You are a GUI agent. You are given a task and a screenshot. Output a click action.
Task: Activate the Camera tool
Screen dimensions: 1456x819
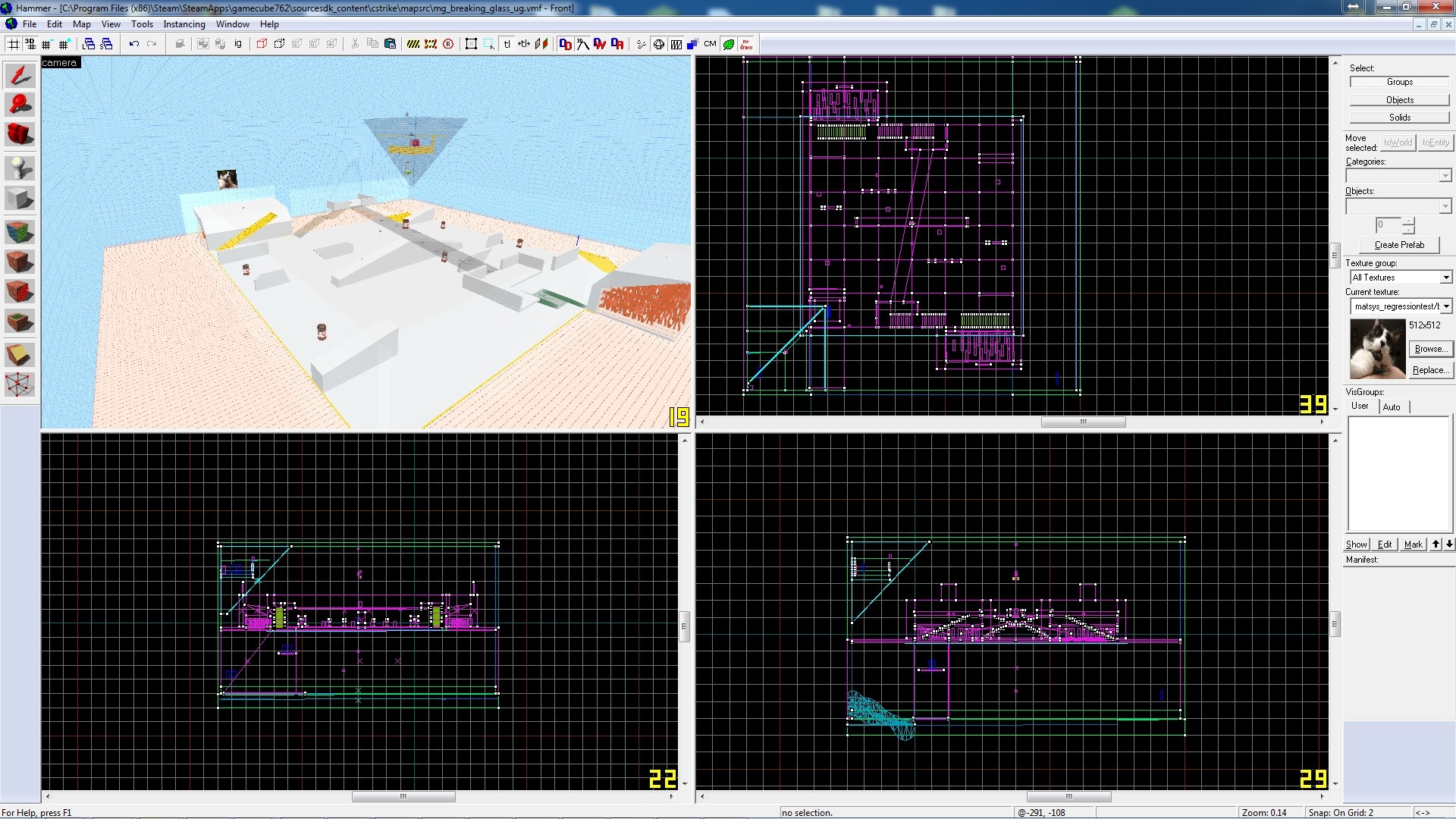(20, 135)
